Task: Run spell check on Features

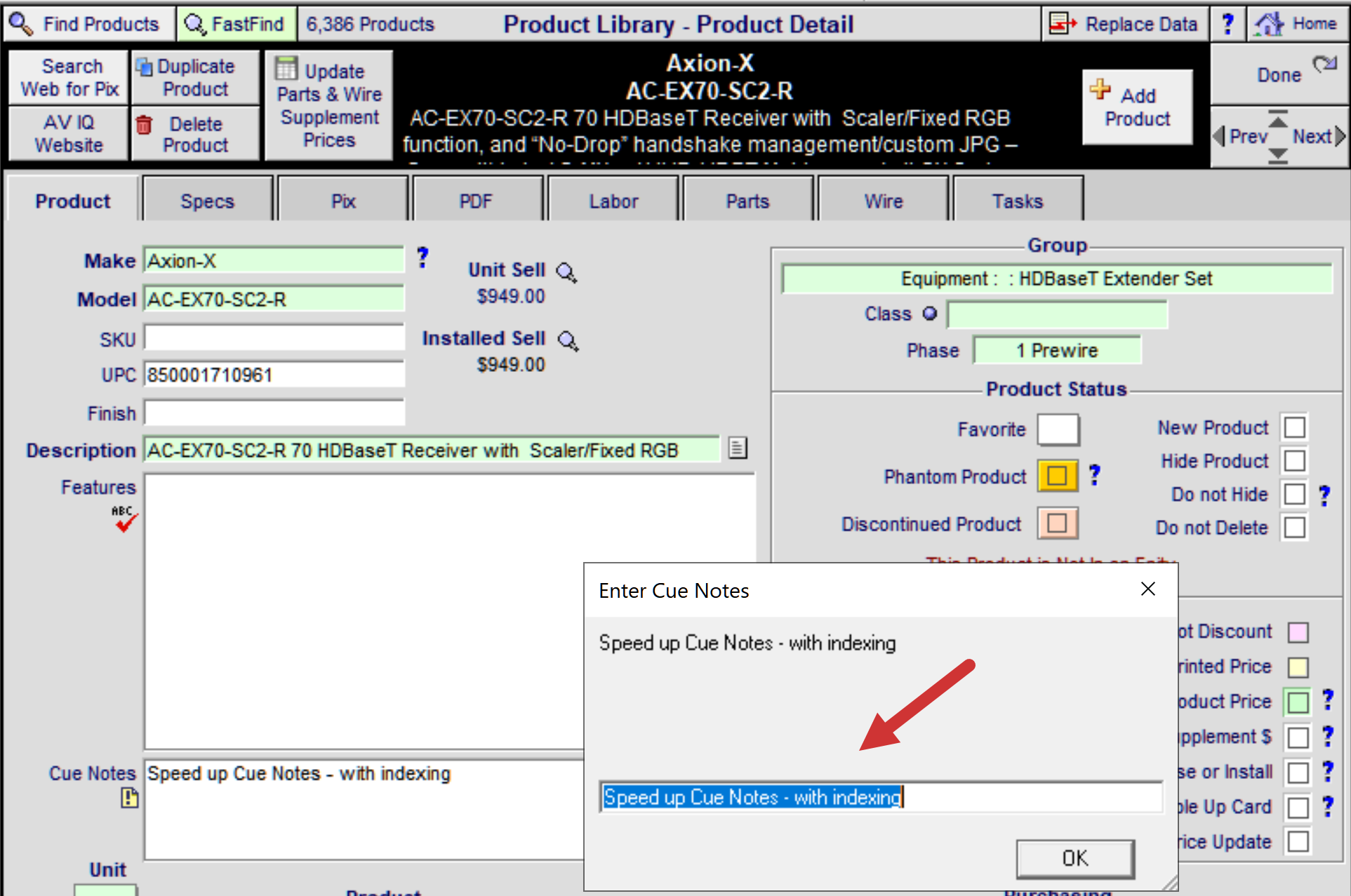Action: coord(125,519)
